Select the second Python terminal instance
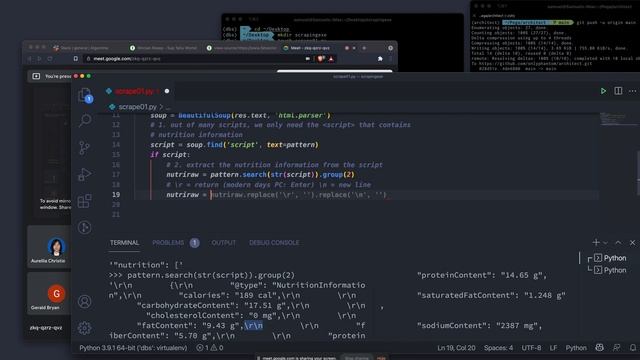Viewport: 640px width, 360px height. pos(610,270)
